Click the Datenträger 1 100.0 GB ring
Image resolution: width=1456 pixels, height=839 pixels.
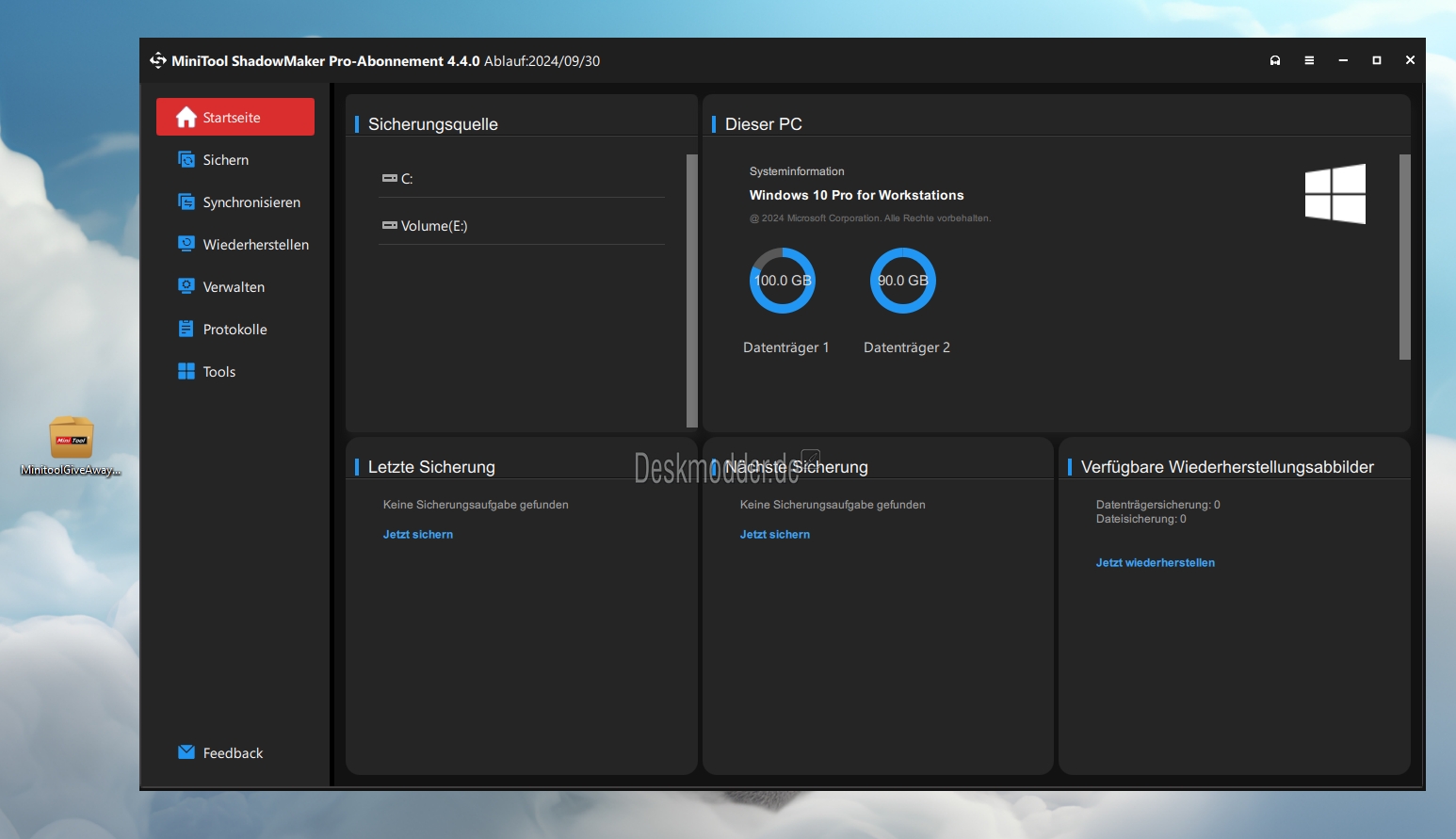coord(783,281)
